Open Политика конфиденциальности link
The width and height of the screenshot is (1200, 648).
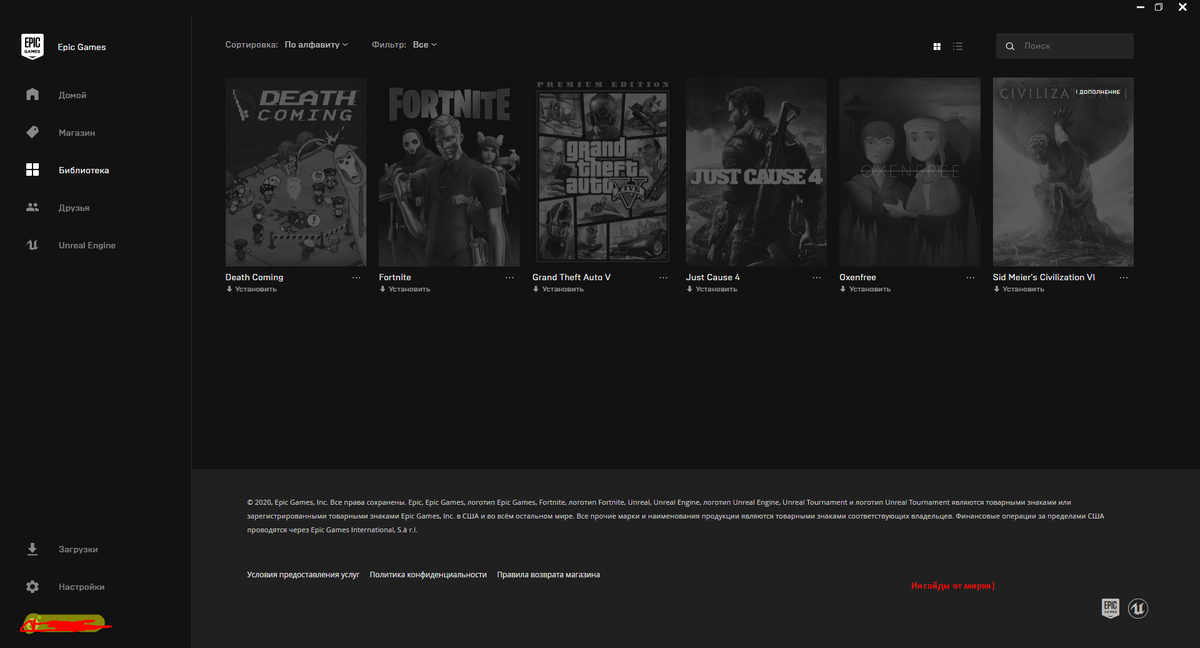428,575
